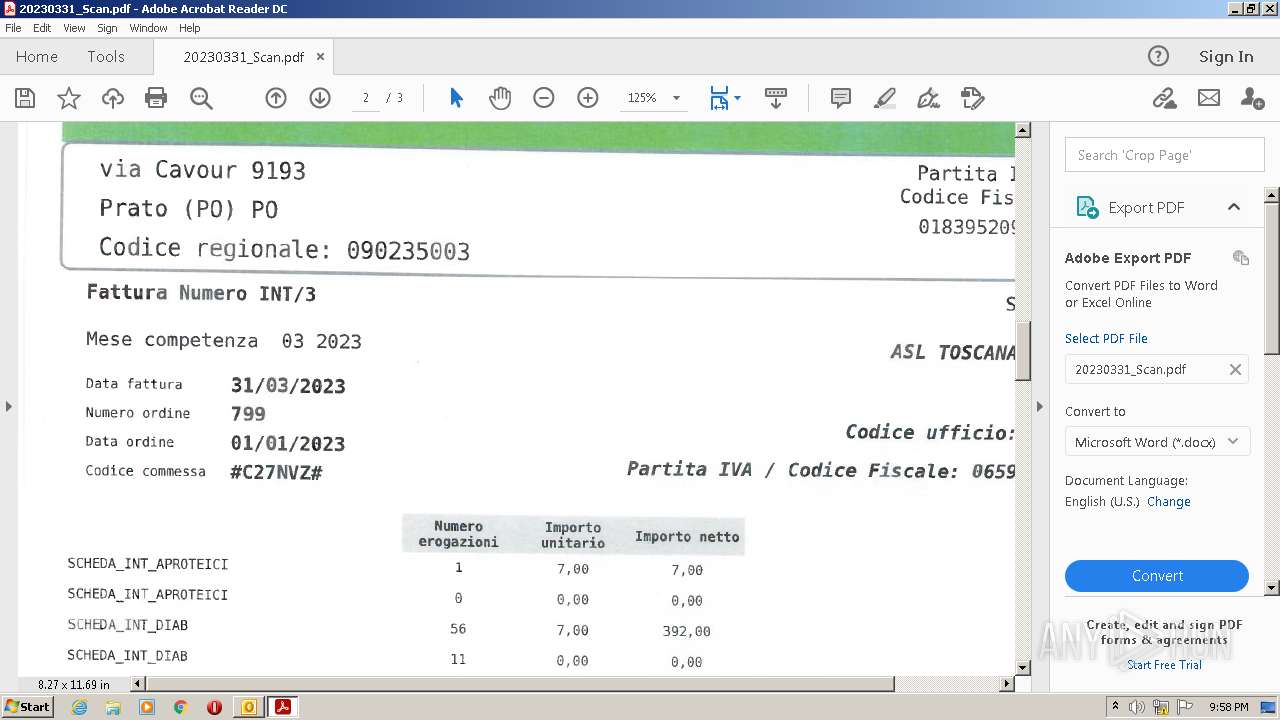Image resolution: width=1280 pixels, height=720 pixels.
Task: Bookmark document with the star icon
Action: (69, 98)
